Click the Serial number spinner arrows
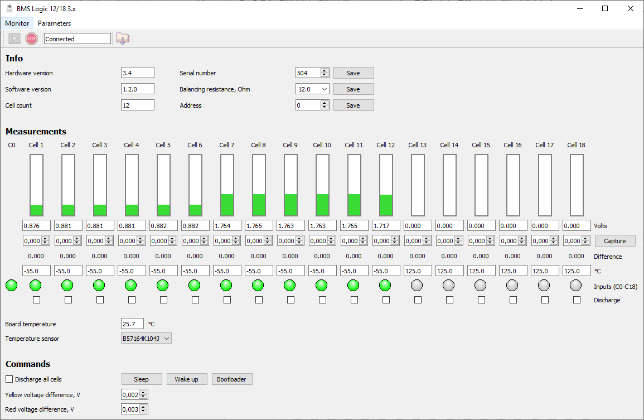The height and width of the screenshot is (420, 644). 324,73
